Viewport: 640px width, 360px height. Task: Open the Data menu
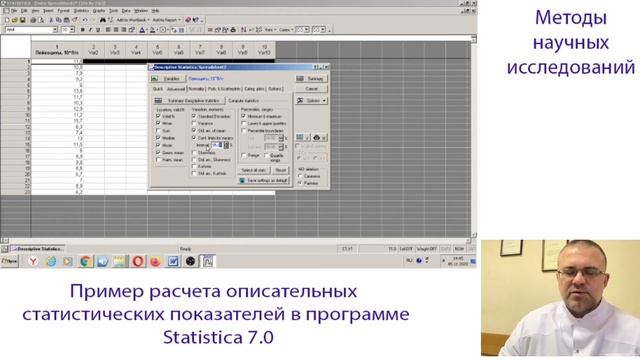pos(126,11)
